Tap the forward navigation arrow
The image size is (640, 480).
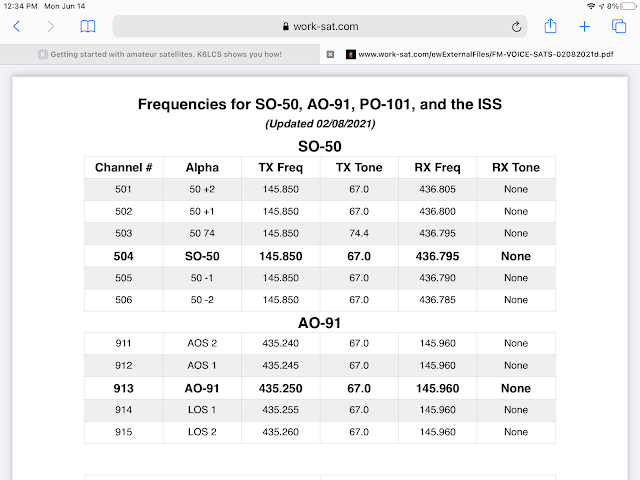pos(51,27)
